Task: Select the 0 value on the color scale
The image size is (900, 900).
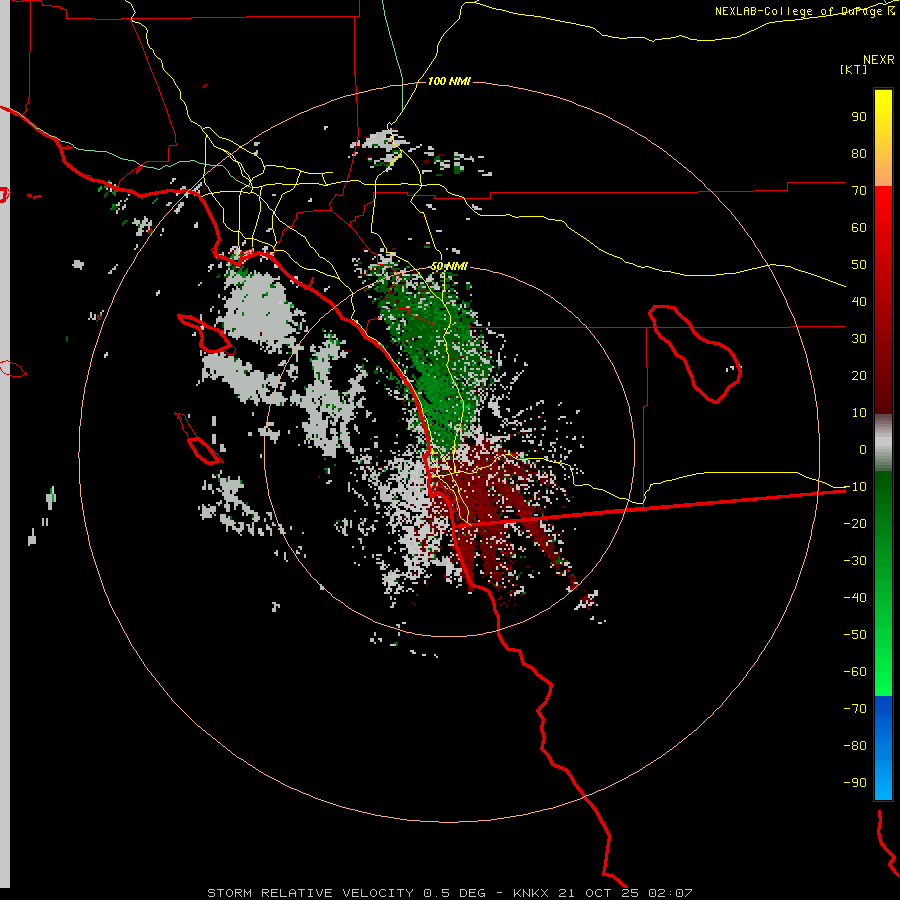Action: point(863,449)
